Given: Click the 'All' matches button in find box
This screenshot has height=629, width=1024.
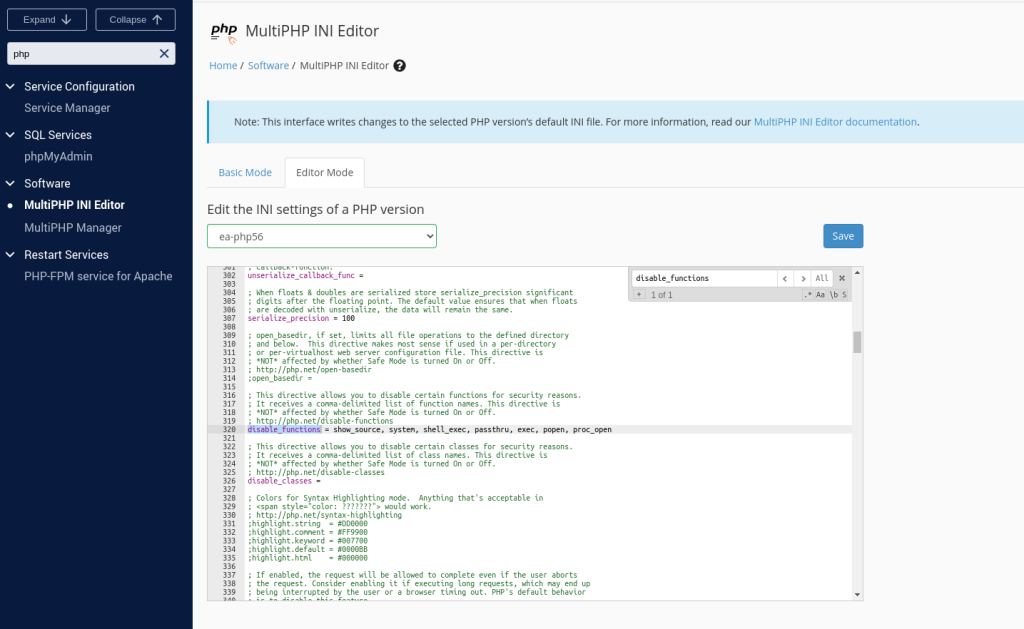Looking at the screenshot, I should pos(821,278).
